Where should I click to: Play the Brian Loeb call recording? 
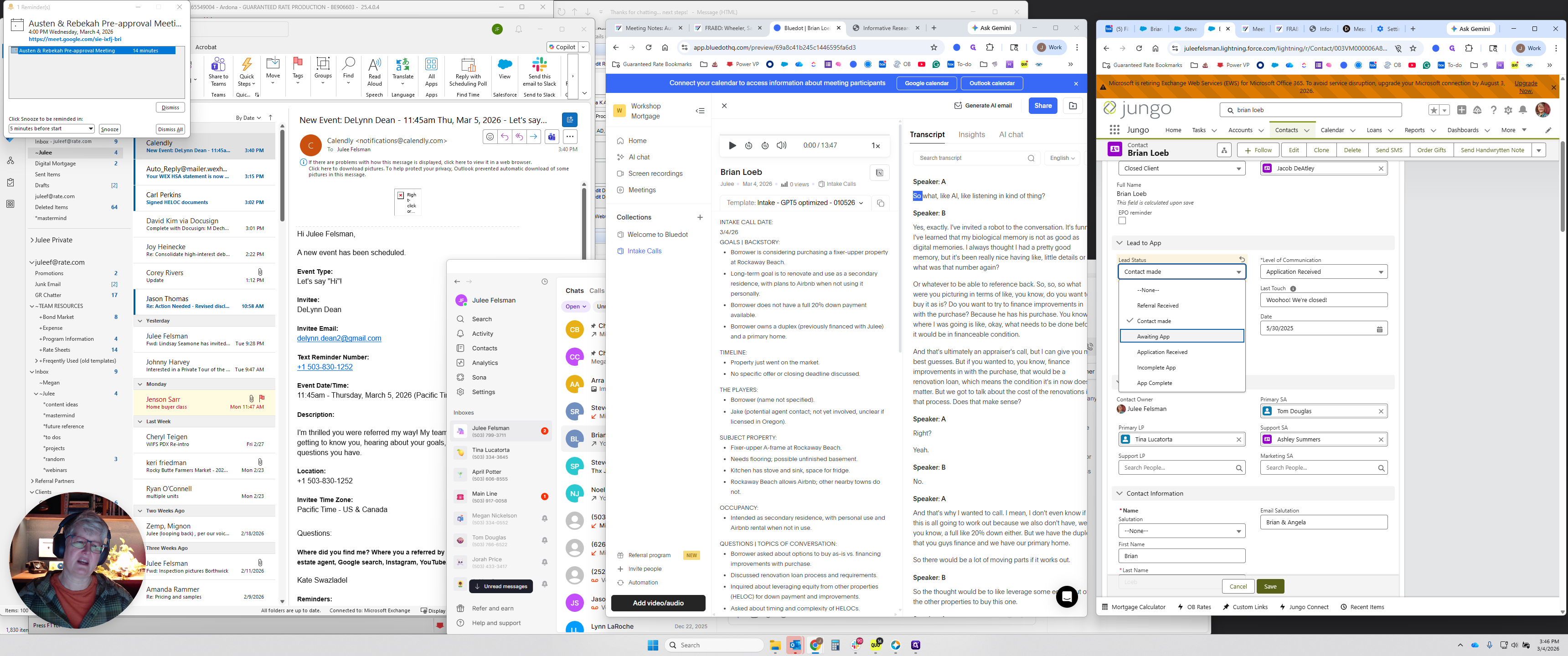click(x=732, y=145)
